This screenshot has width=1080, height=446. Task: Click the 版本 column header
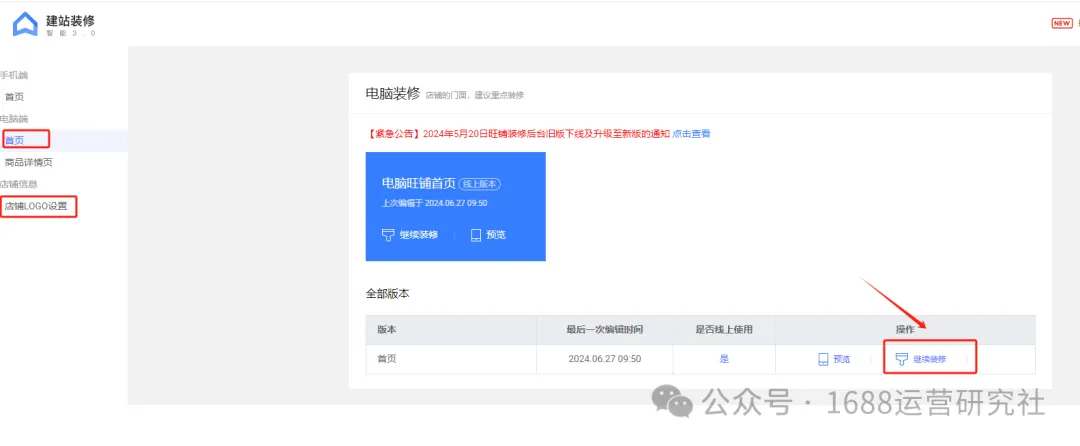387,330
